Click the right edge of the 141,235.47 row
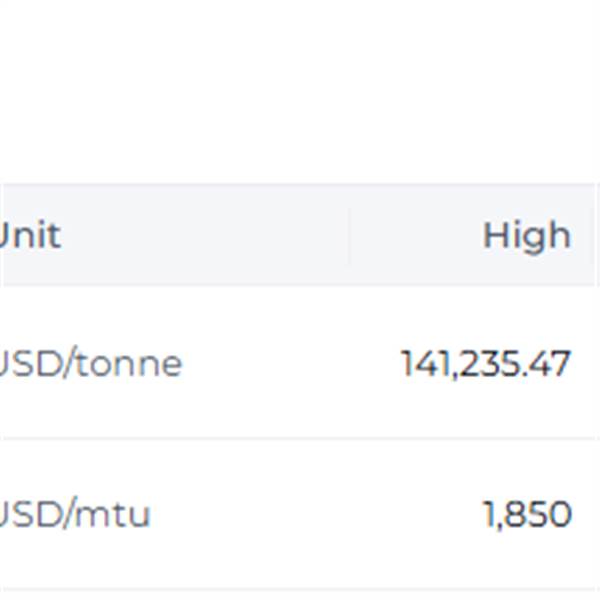Screen dimensions: 600x600 pyautogui.click(x=592, y=363)
